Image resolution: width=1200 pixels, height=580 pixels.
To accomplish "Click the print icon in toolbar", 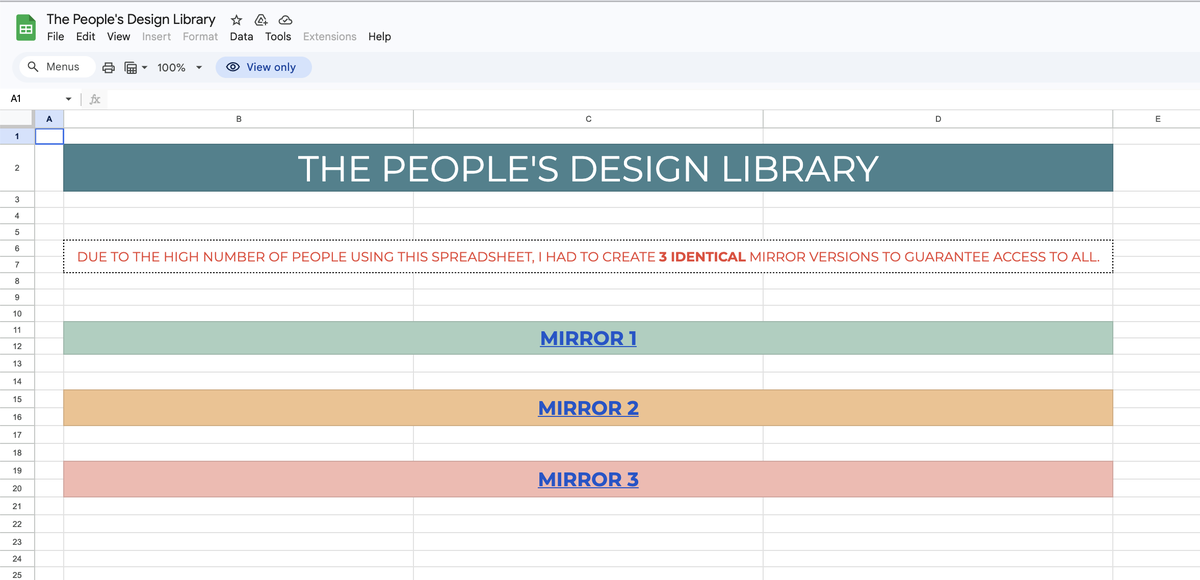I will point(109,67).
